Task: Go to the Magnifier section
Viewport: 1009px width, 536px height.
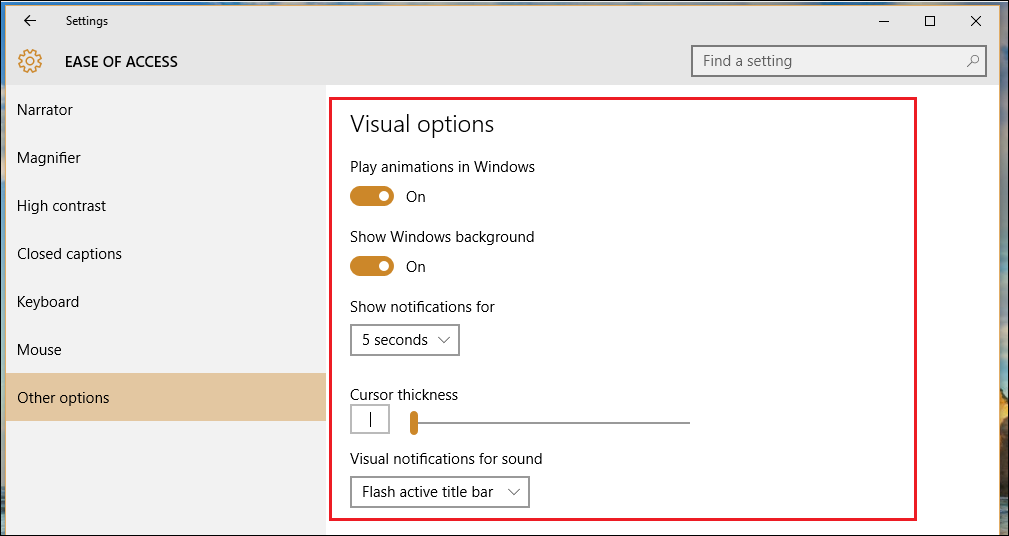Action: pyautogui.click(x=49, y=158)
